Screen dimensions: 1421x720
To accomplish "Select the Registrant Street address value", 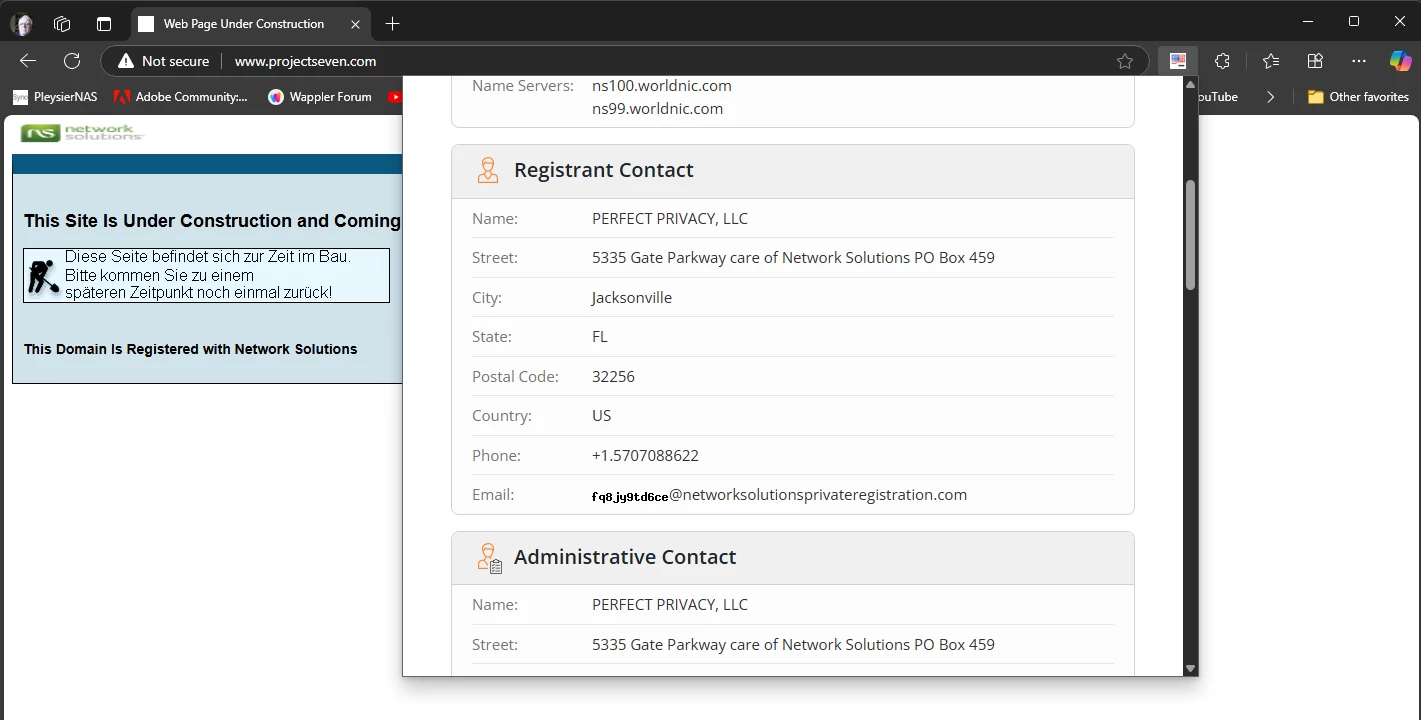I will point(793,258).
